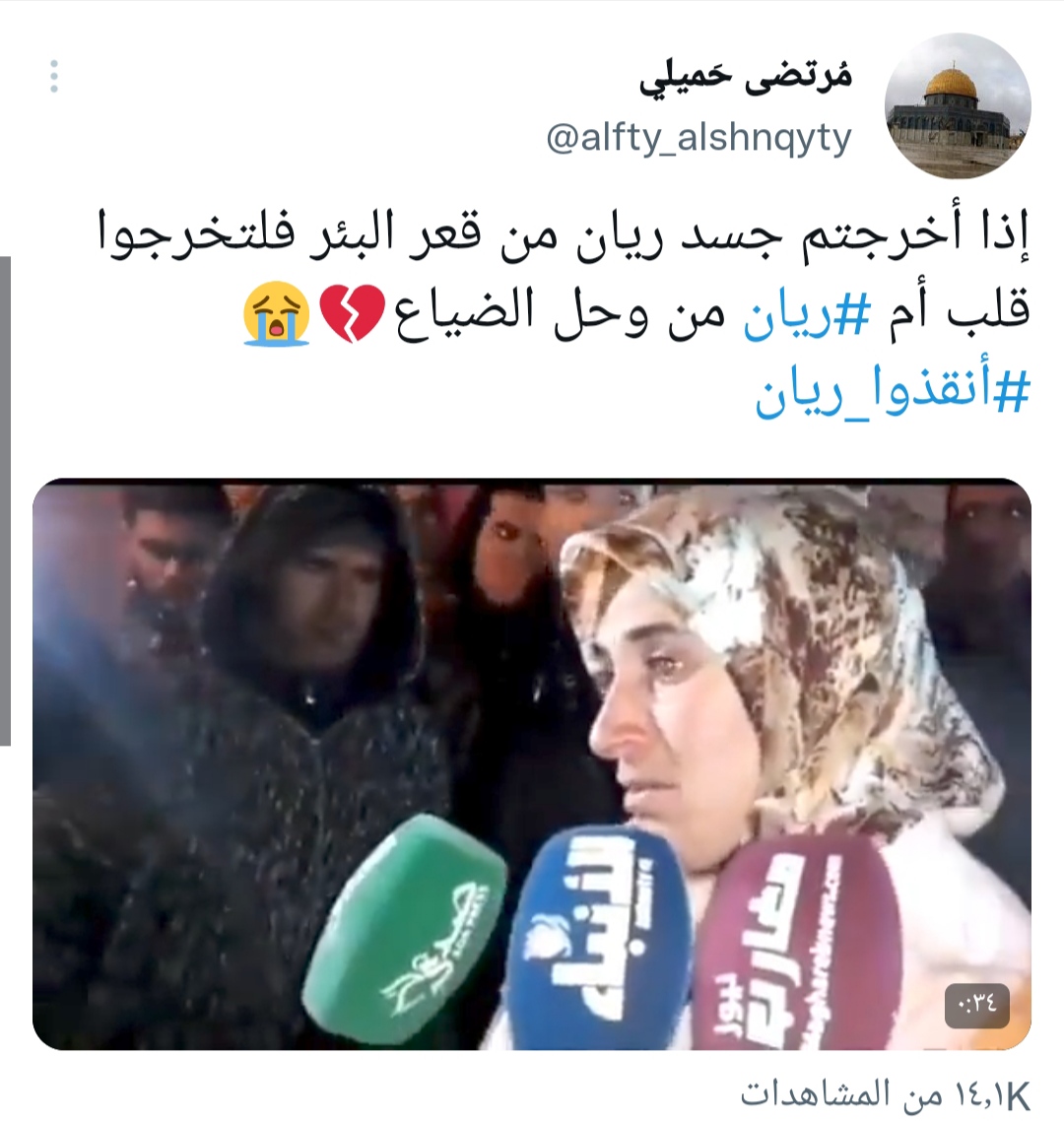Screen dimensions: 1064x1121
Task: Open the display name مُرتضى حَميلي
Action: pyautogui.click(x=745, y=80)
